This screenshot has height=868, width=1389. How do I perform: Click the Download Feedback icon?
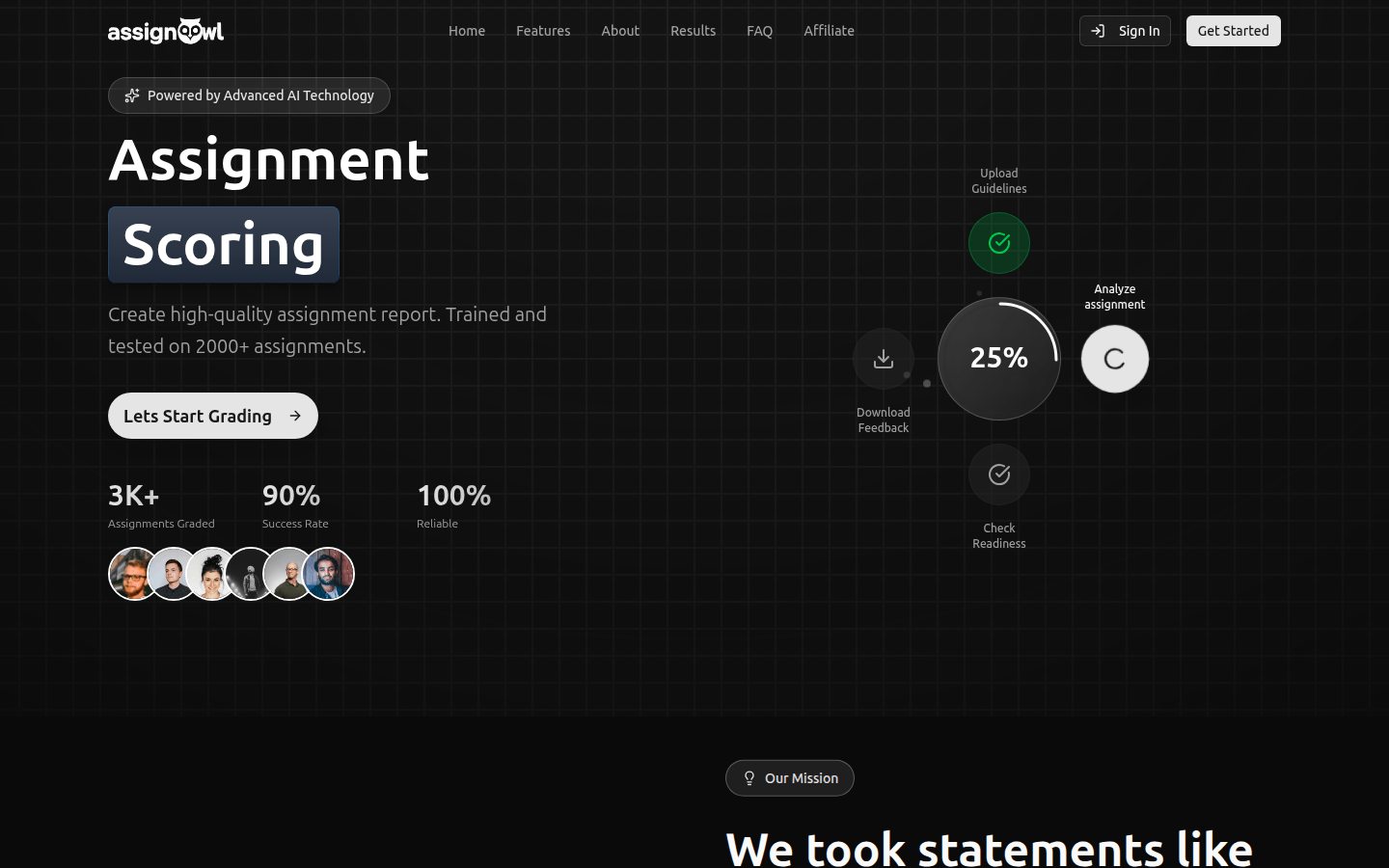pyautogui.click(x=883, y=359)
